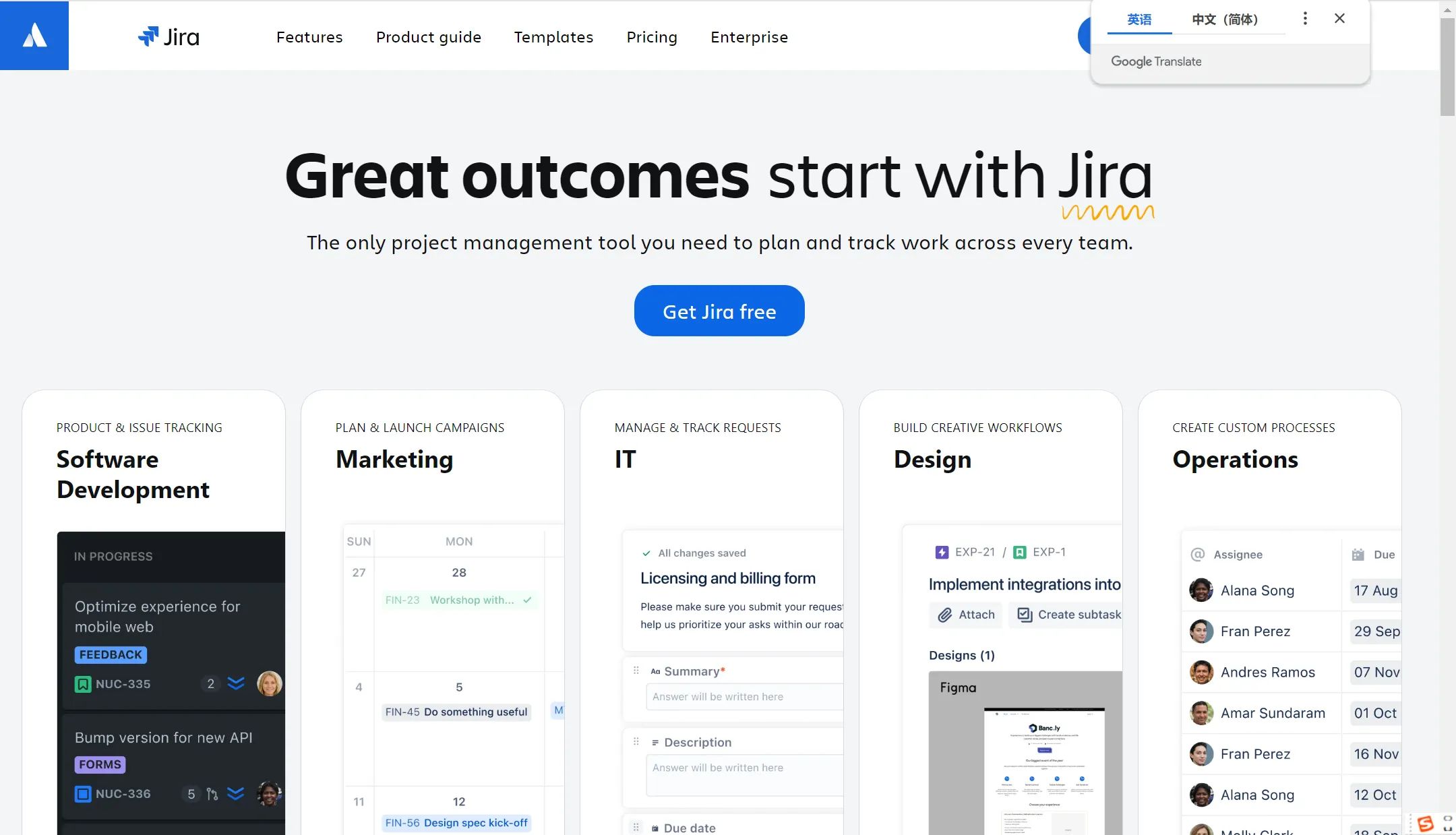
Task: Select 中文 (简体) language tab
Action: click(x=1224, y=18)
